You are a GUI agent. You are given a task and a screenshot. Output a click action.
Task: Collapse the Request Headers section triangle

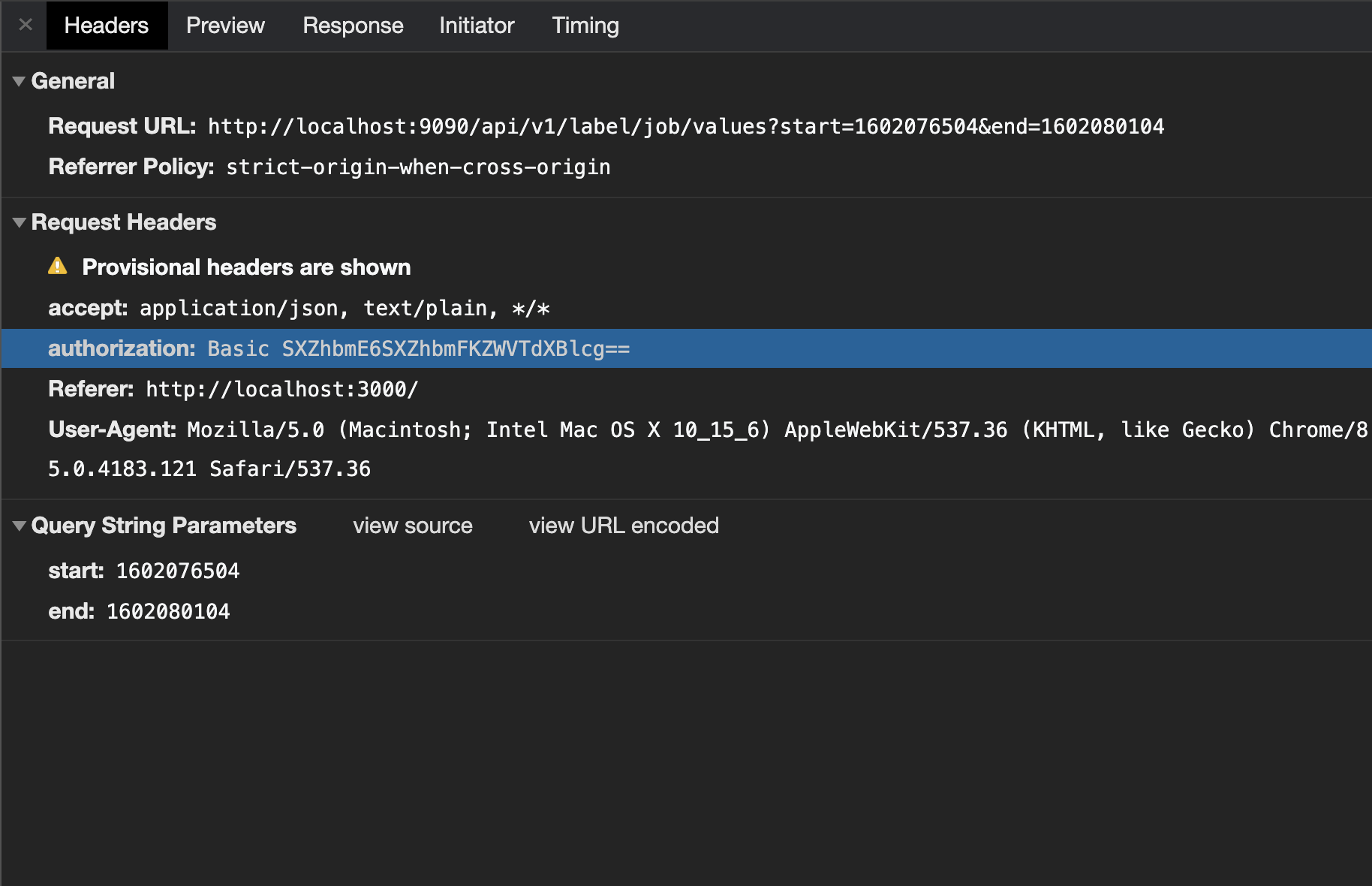tap(20, 222)
